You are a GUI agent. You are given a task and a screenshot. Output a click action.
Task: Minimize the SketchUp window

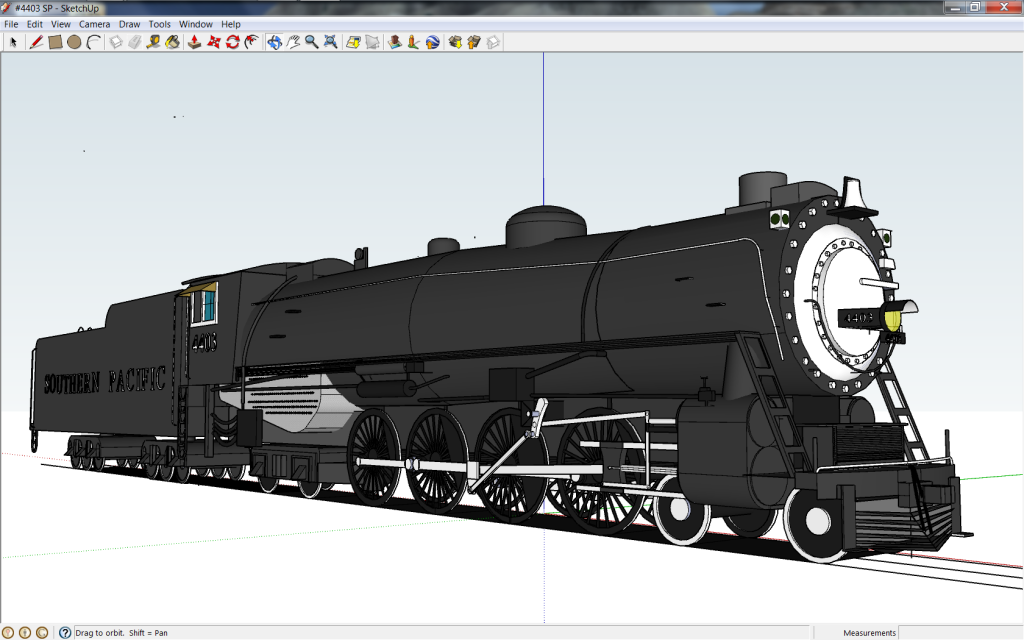[955, 7]
